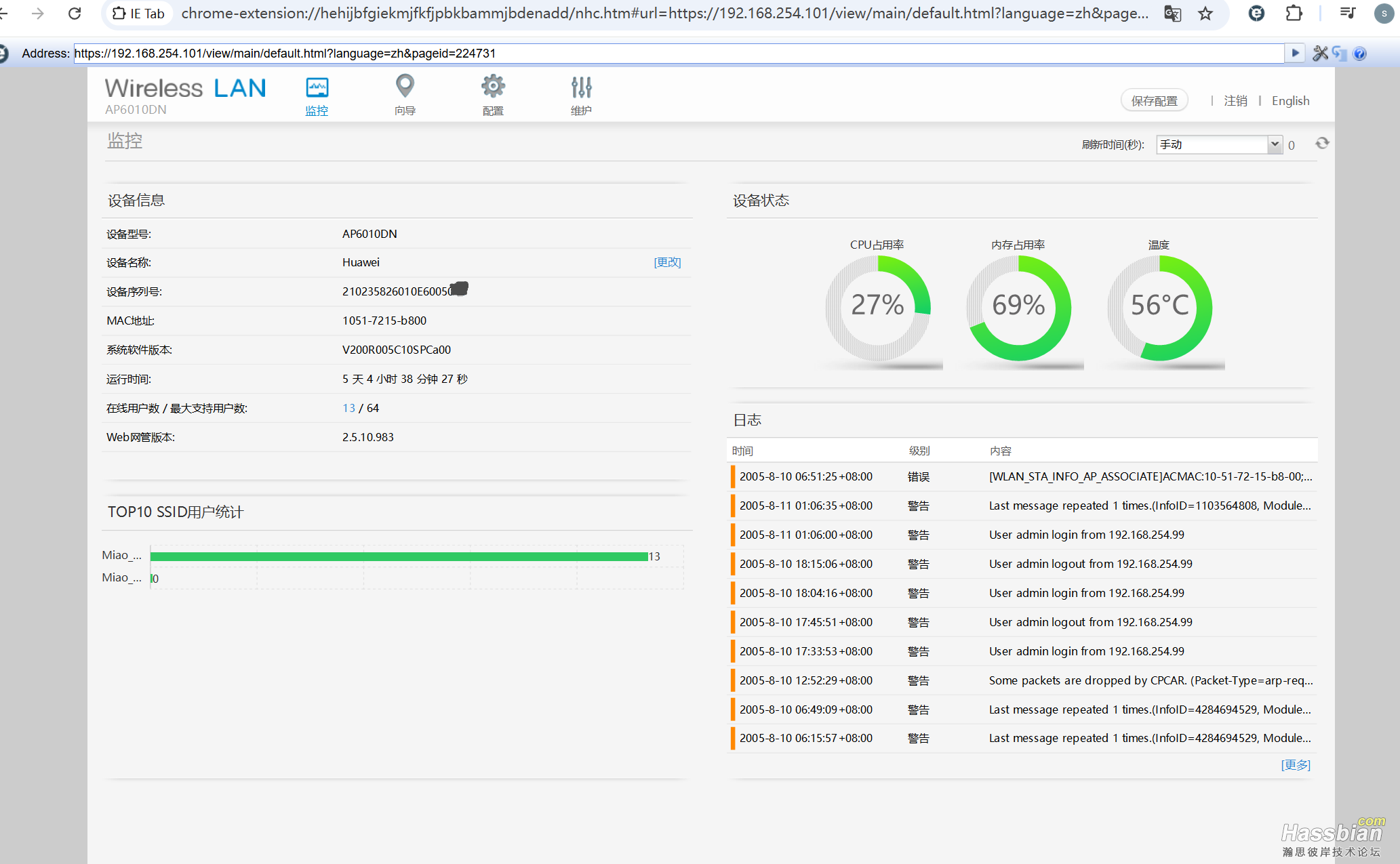Click 保存配置 save configuration button

click(1154, 101)
